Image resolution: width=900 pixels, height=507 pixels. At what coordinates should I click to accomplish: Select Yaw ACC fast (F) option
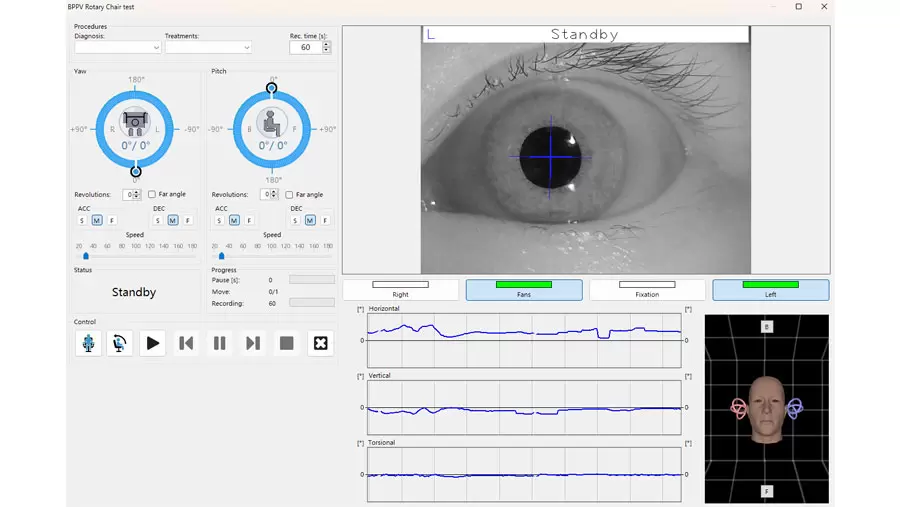point(111,220)
